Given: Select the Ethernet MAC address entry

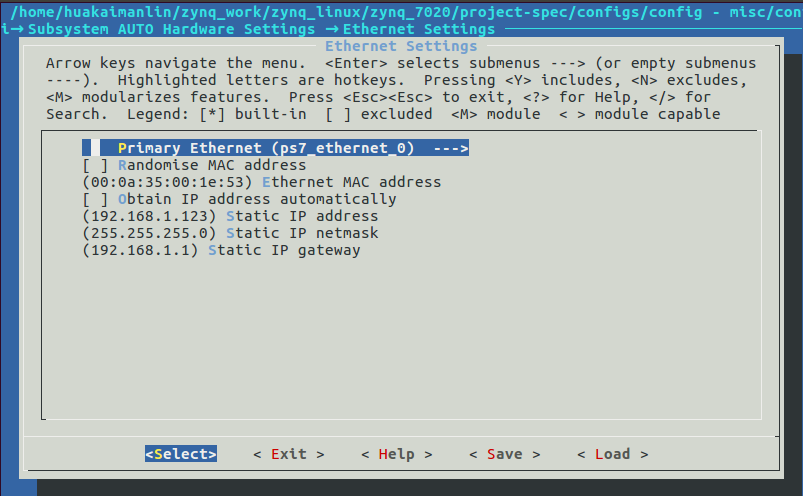Looking at the screenshot, I should coord(262,182).
